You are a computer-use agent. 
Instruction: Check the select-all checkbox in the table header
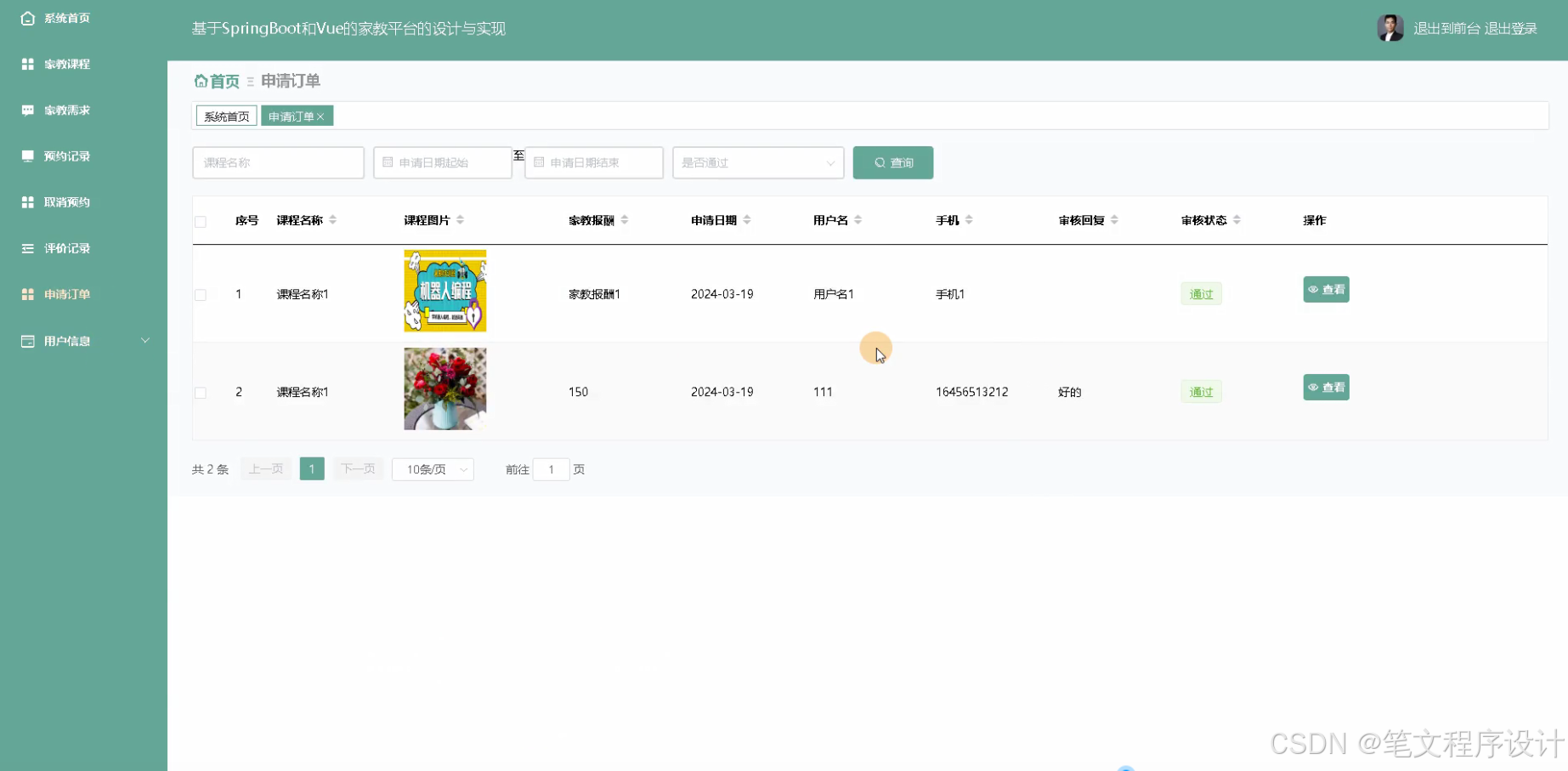[201, 221]
